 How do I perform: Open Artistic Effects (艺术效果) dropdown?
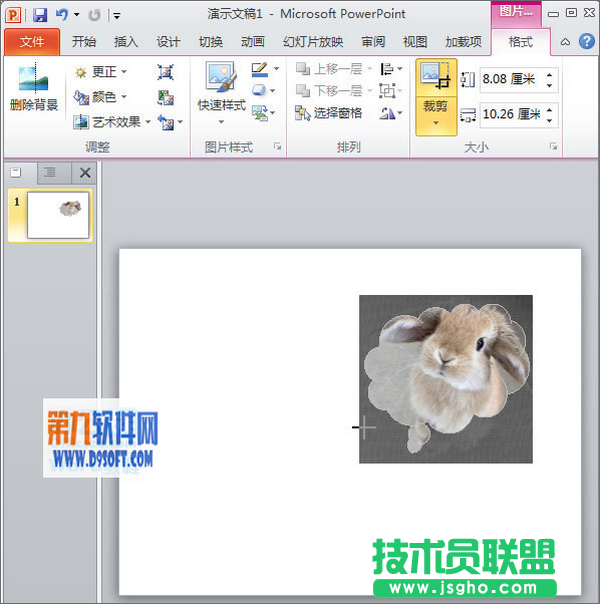point(112,122)
